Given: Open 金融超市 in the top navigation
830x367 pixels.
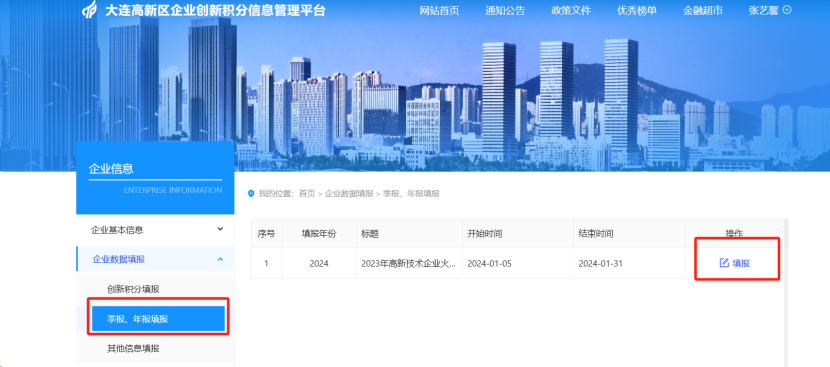Looking at the screenshot, I should tap(703, 11).
